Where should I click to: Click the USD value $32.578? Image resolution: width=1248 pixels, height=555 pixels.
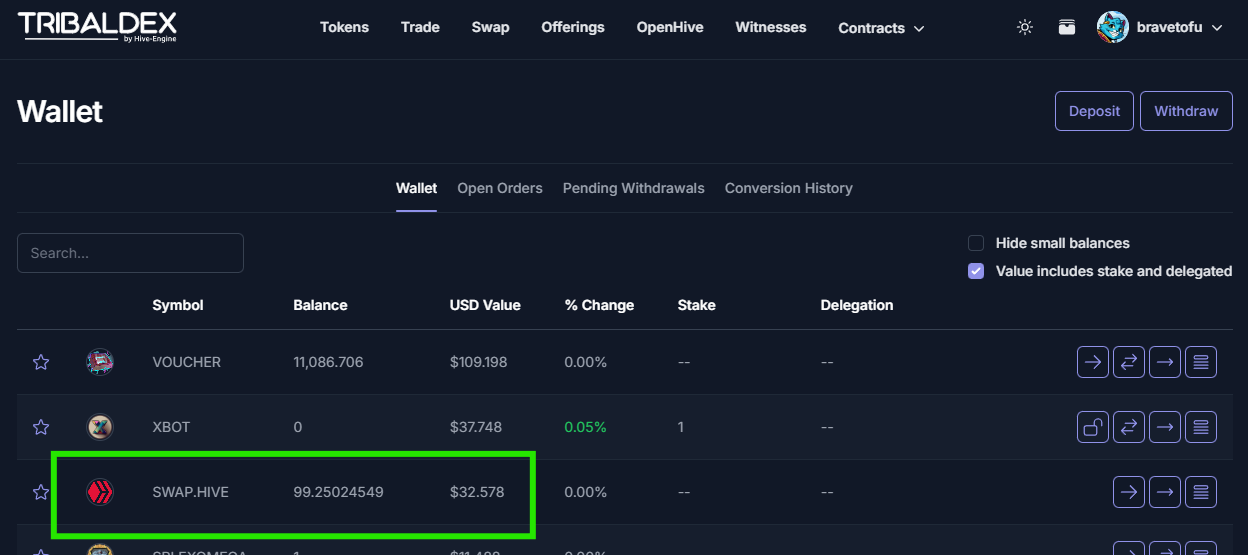click(477, 492)
